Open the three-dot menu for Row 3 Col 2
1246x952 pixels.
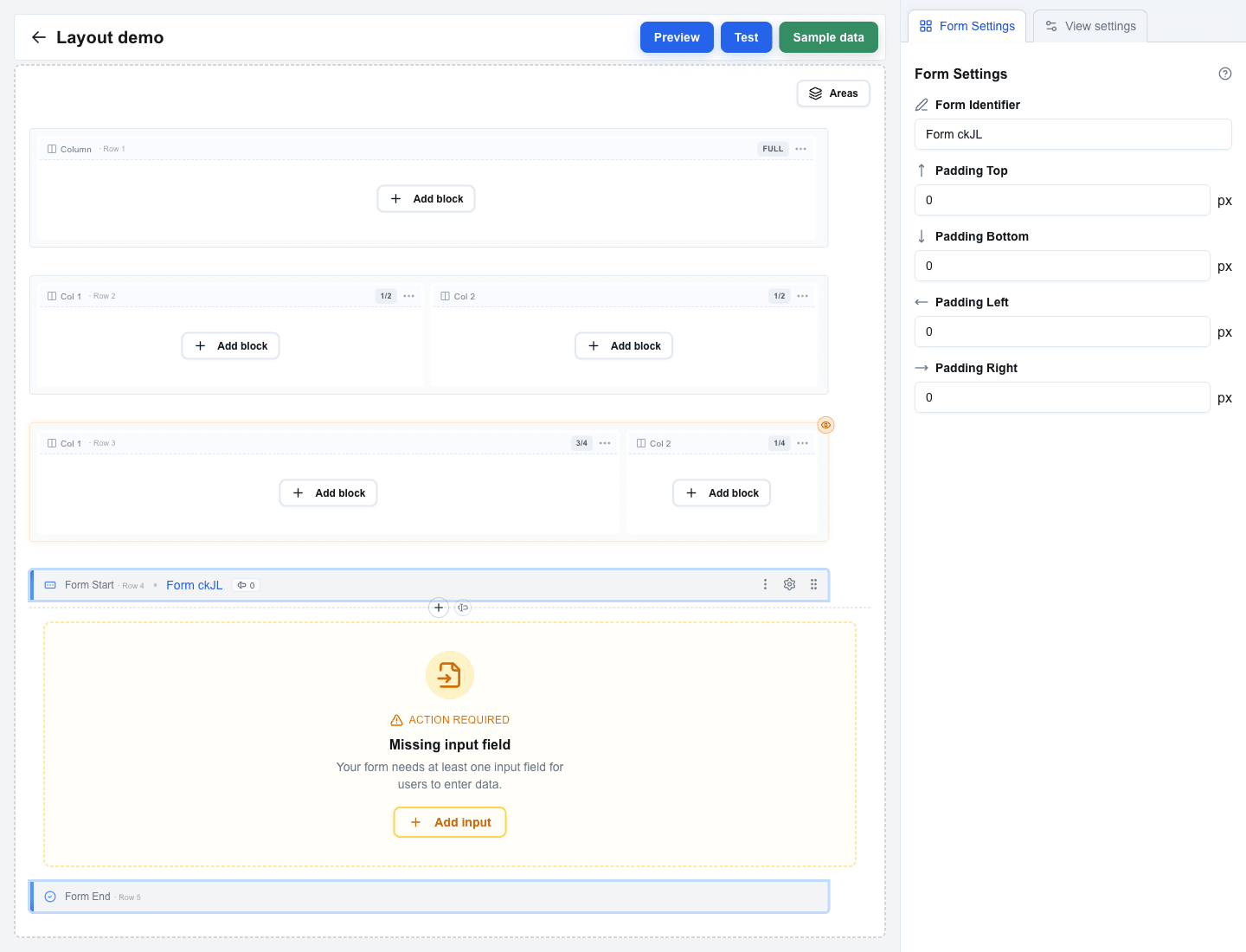[803, 443]
